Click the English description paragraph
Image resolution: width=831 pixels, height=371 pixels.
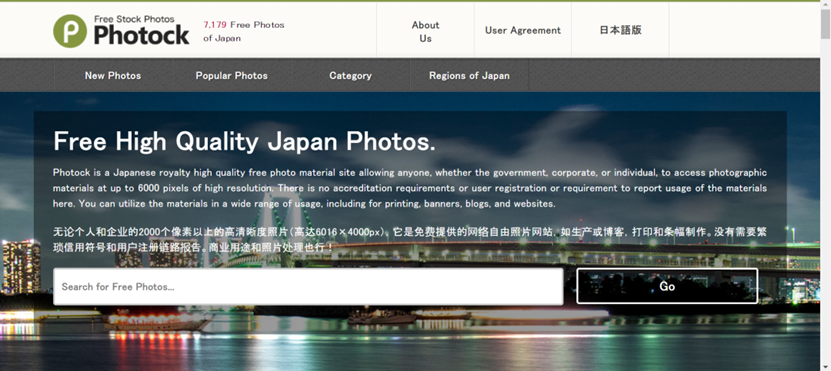pos(410,188)
